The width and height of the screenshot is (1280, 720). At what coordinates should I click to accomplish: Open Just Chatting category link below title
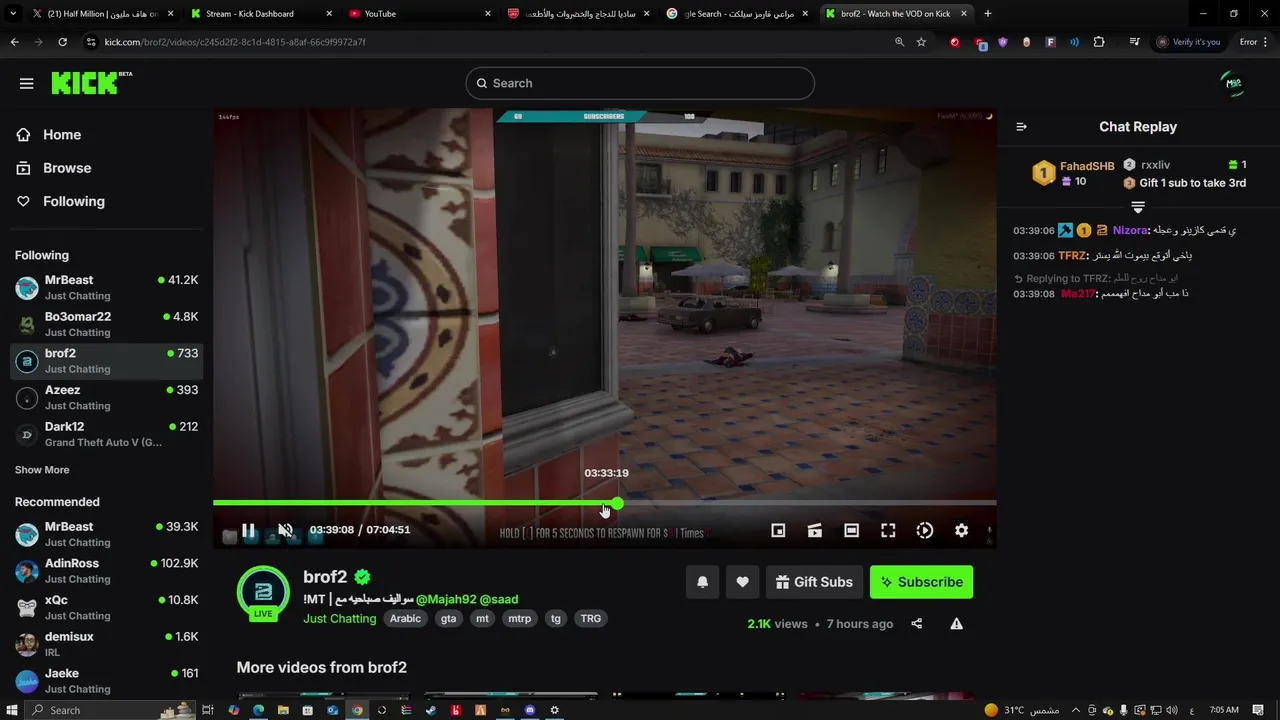pyautogui.click(x=340, y=619)
